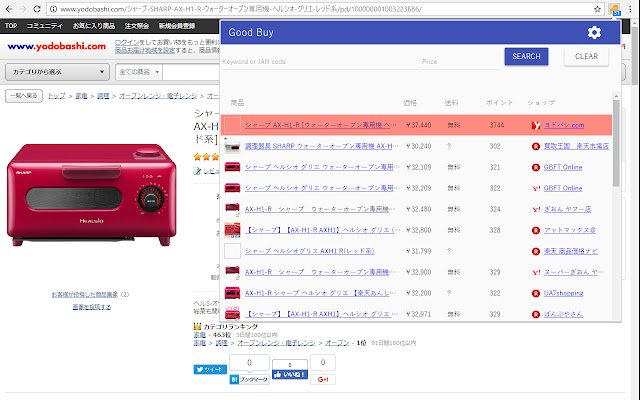
Task: Open TOP in the Yodobashi nav bar
Action: click(x=11, y=26)
